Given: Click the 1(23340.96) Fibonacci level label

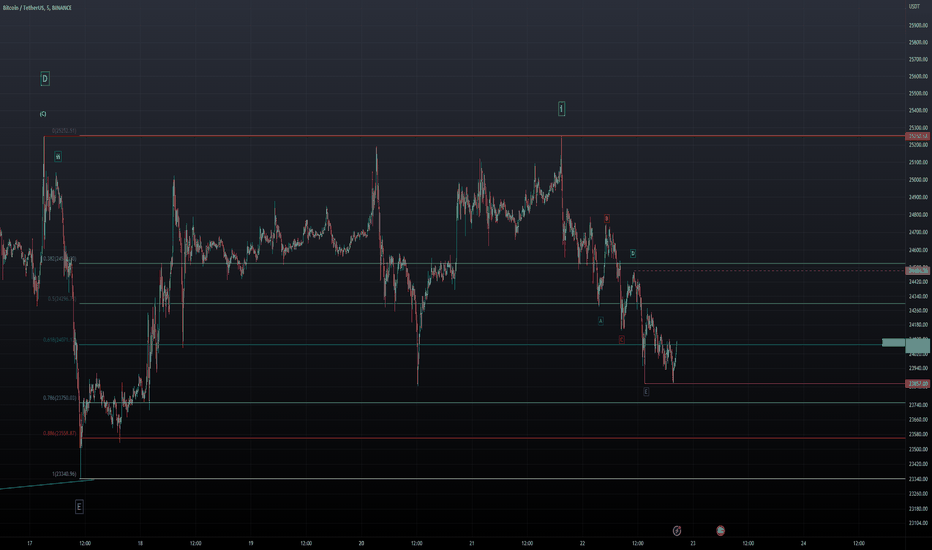Looking at the screenshot, I should click(64, 474).
